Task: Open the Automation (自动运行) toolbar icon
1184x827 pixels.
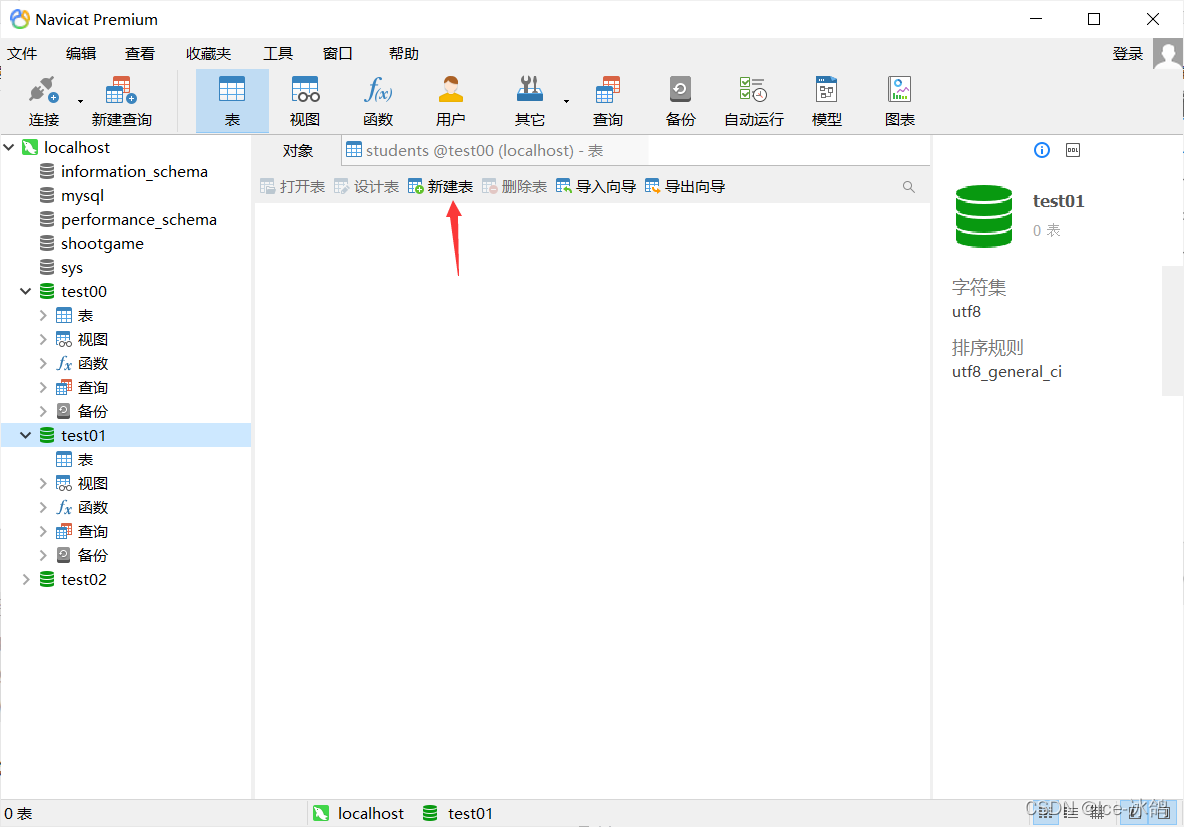Action: pyautogui.click(x=753, y=90)
